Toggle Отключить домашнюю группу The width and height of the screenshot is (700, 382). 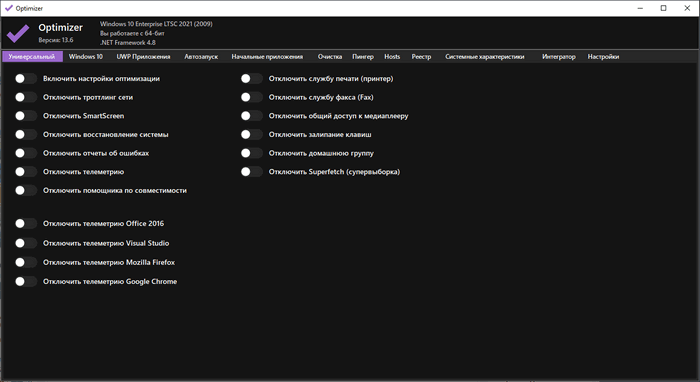[251, 153]
